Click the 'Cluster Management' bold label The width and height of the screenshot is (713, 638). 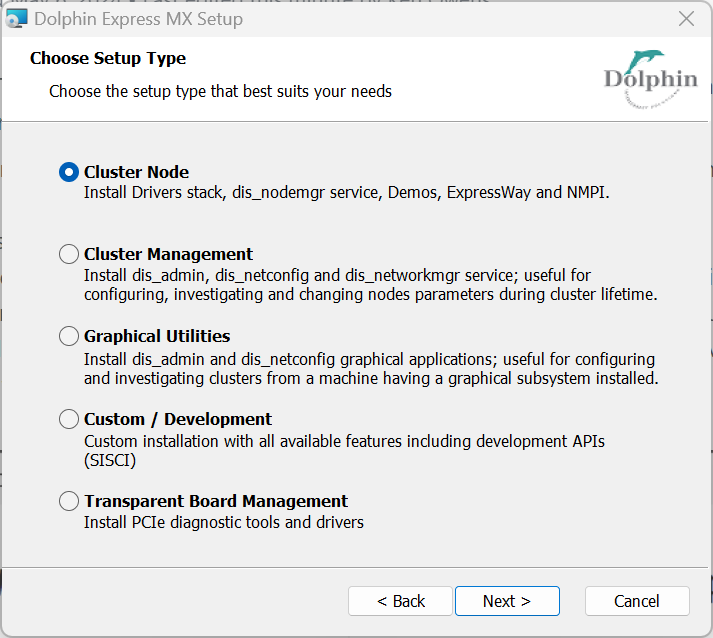[168, 254]
